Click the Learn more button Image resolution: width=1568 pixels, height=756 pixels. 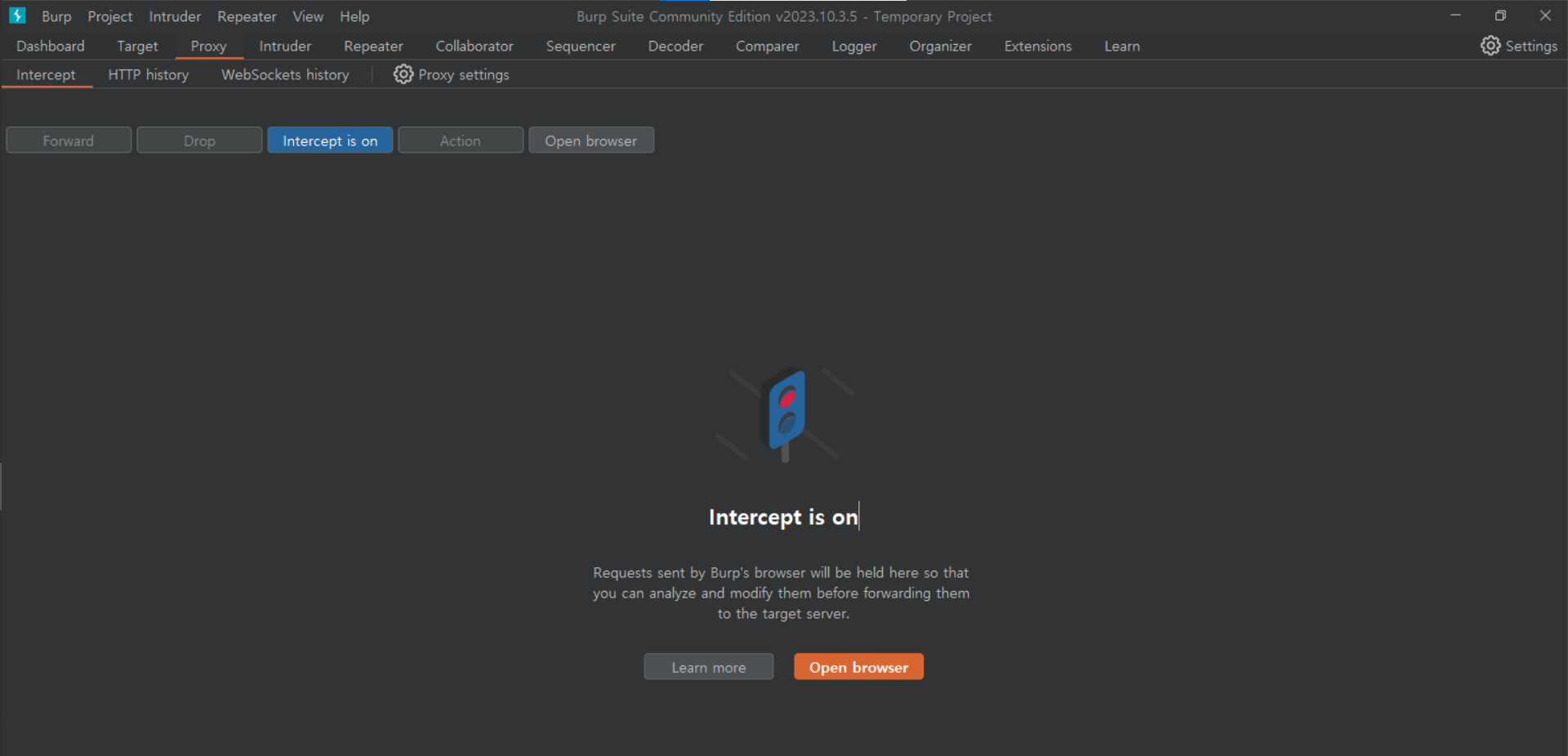[709, 667]
